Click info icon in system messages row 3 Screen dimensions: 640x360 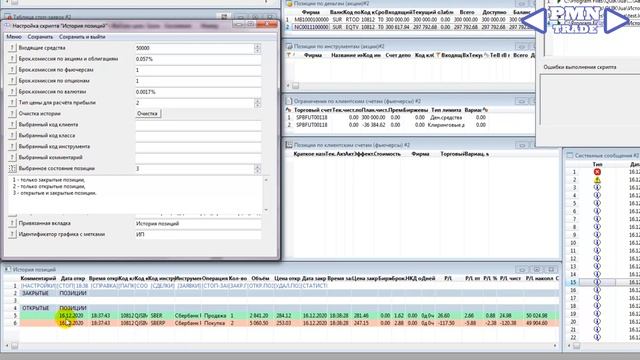pyautogui.click(x=597, y=187)
